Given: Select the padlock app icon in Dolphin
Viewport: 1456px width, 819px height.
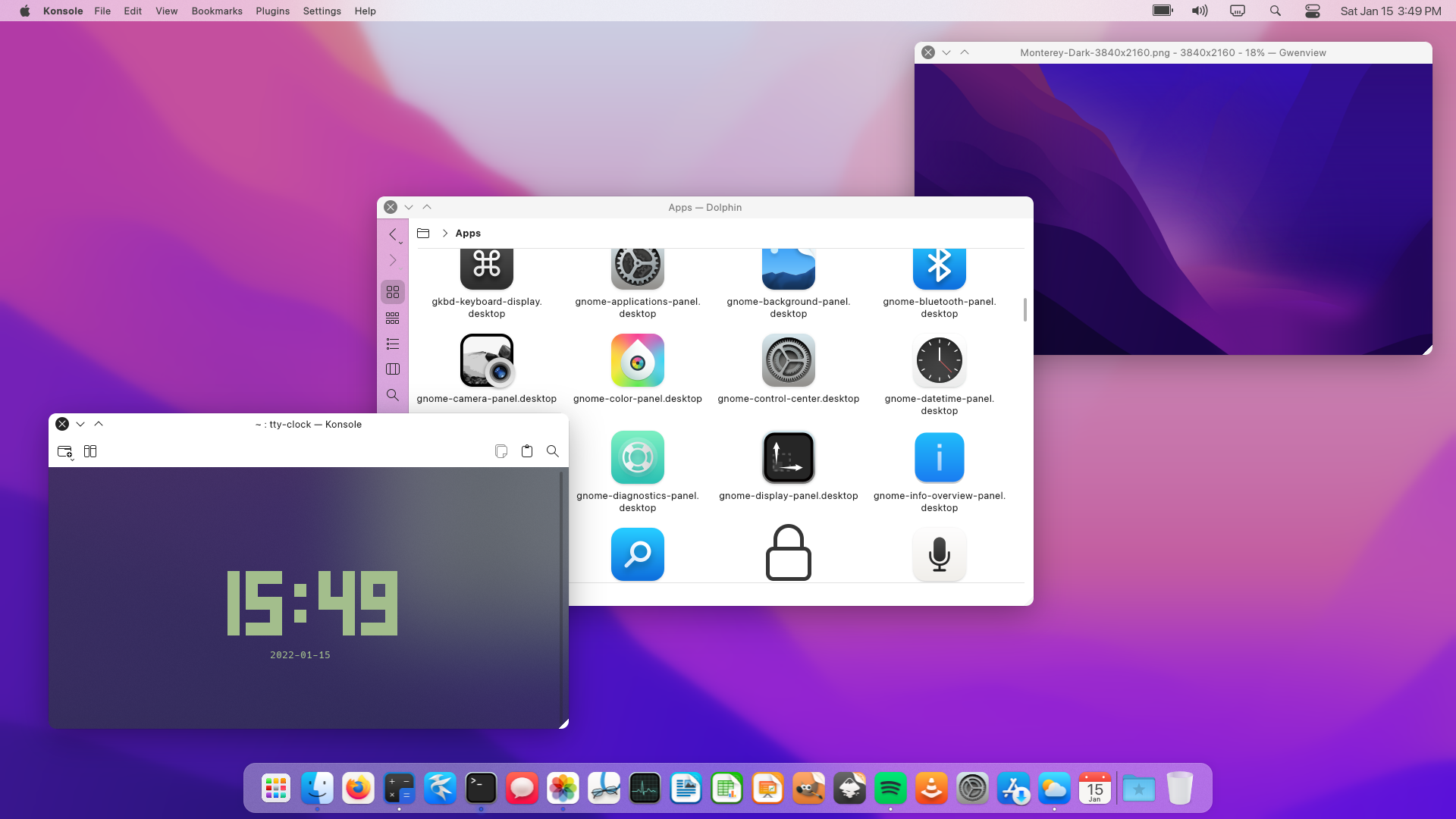Looking at the screenshot, I should (789, 553).
